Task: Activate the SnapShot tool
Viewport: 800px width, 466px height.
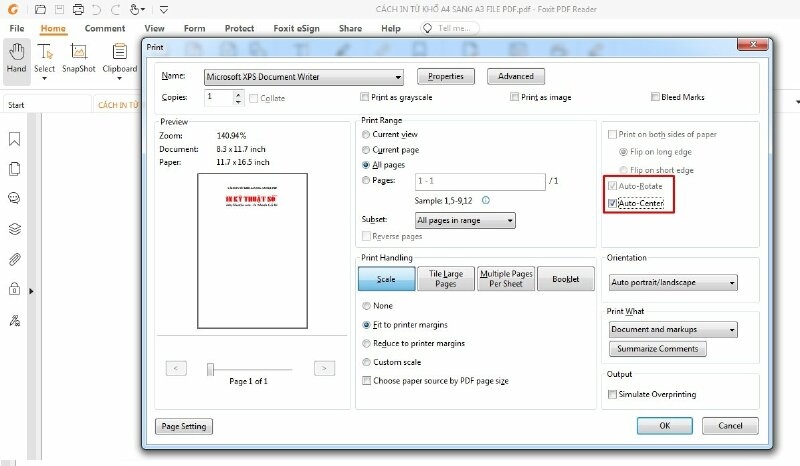Action: coord(79,58)
